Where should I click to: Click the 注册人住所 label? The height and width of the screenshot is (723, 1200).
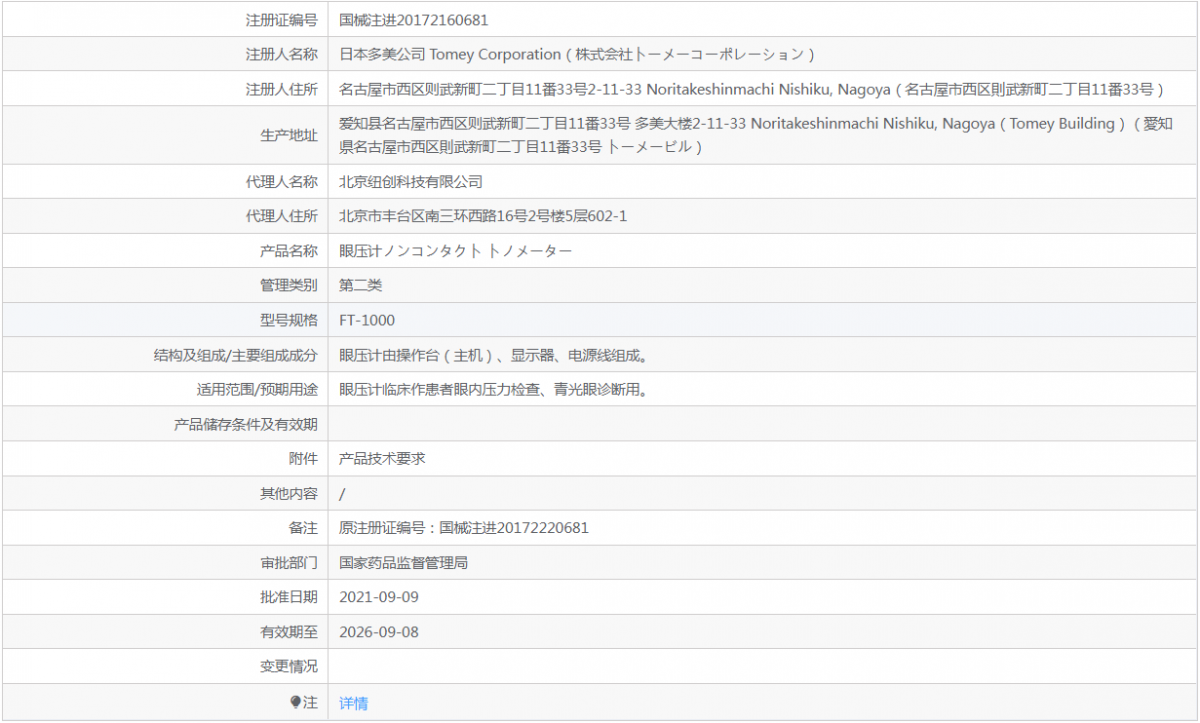coord(281,89)
